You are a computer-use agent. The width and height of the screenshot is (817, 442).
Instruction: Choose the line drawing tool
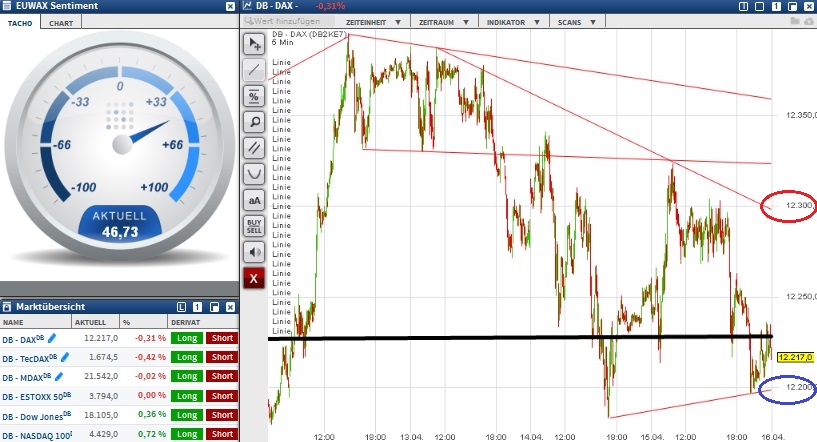click(254, 70)
